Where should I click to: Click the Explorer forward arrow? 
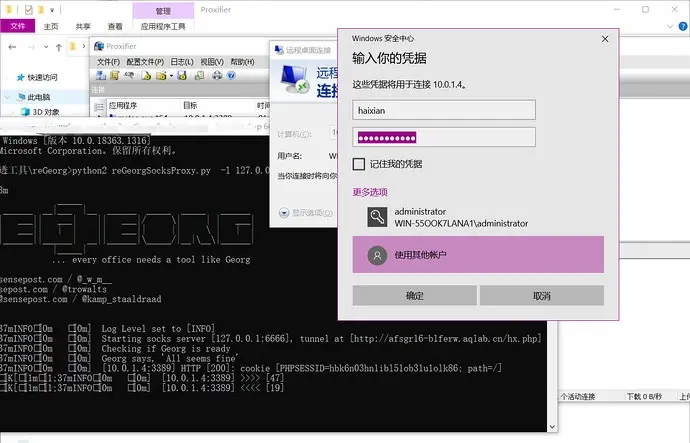pyautogui.click(x=31, y=47)
